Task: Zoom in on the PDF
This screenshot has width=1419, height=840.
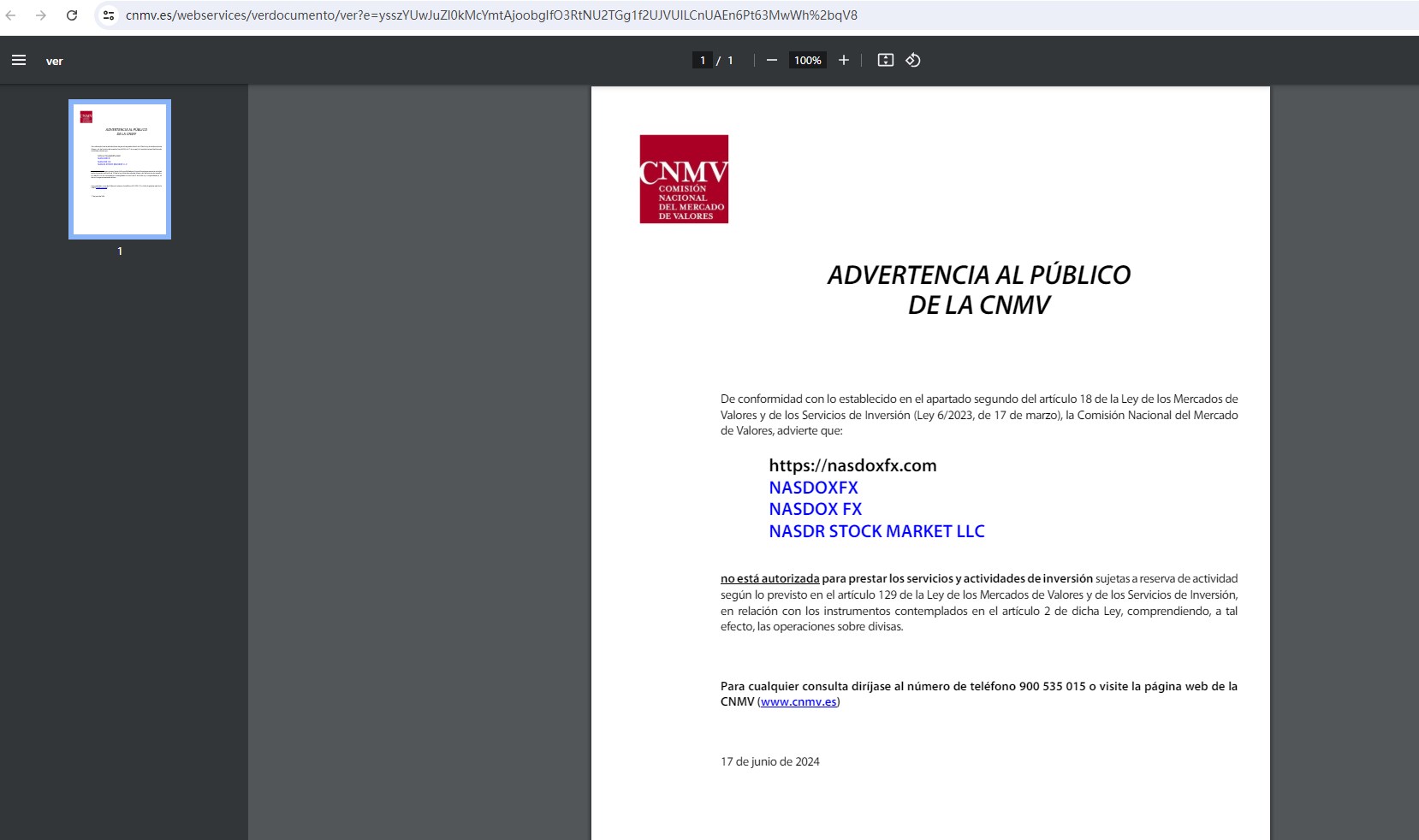Action: pos(844,60)
